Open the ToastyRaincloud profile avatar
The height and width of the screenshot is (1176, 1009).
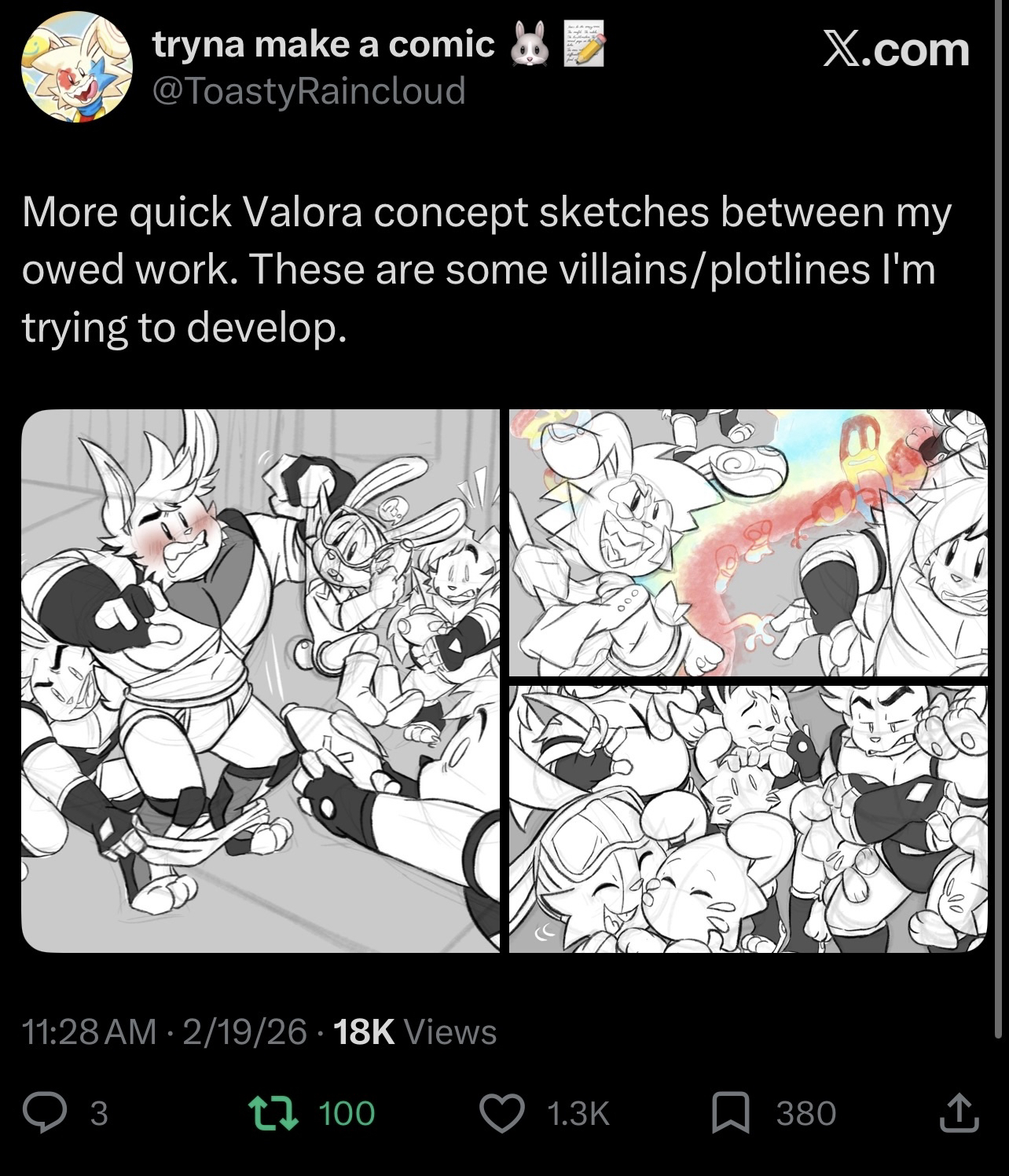77,68
